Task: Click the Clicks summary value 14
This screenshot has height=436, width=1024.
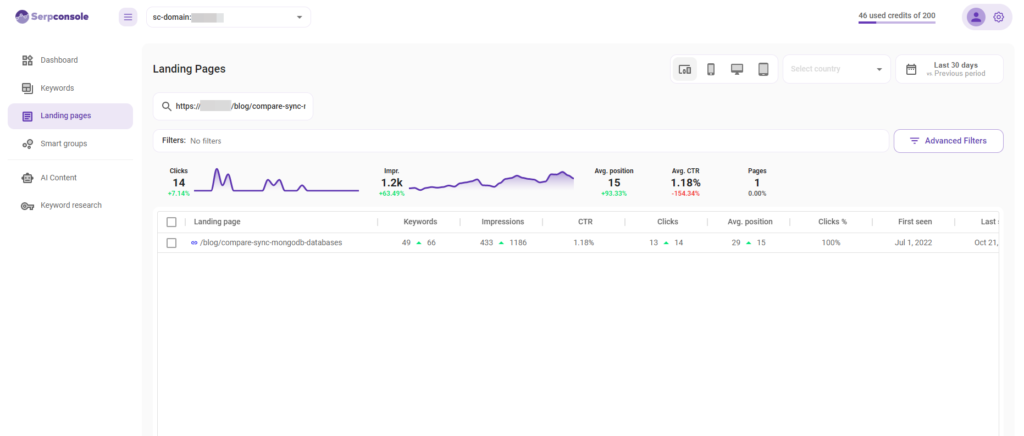Action: pyautogui.click(x=178, y=183)
